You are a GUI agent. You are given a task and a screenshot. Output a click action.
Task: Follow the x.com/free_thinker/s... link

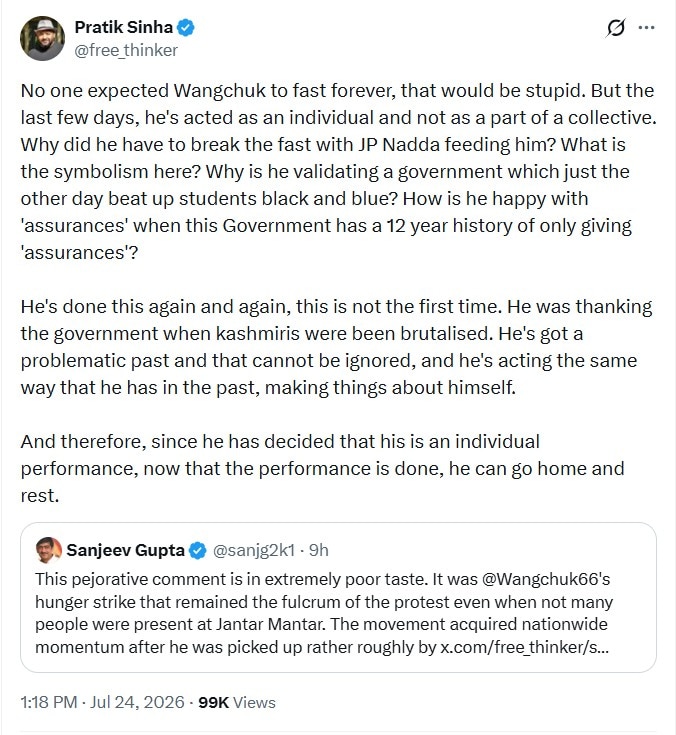coord(525,647)
